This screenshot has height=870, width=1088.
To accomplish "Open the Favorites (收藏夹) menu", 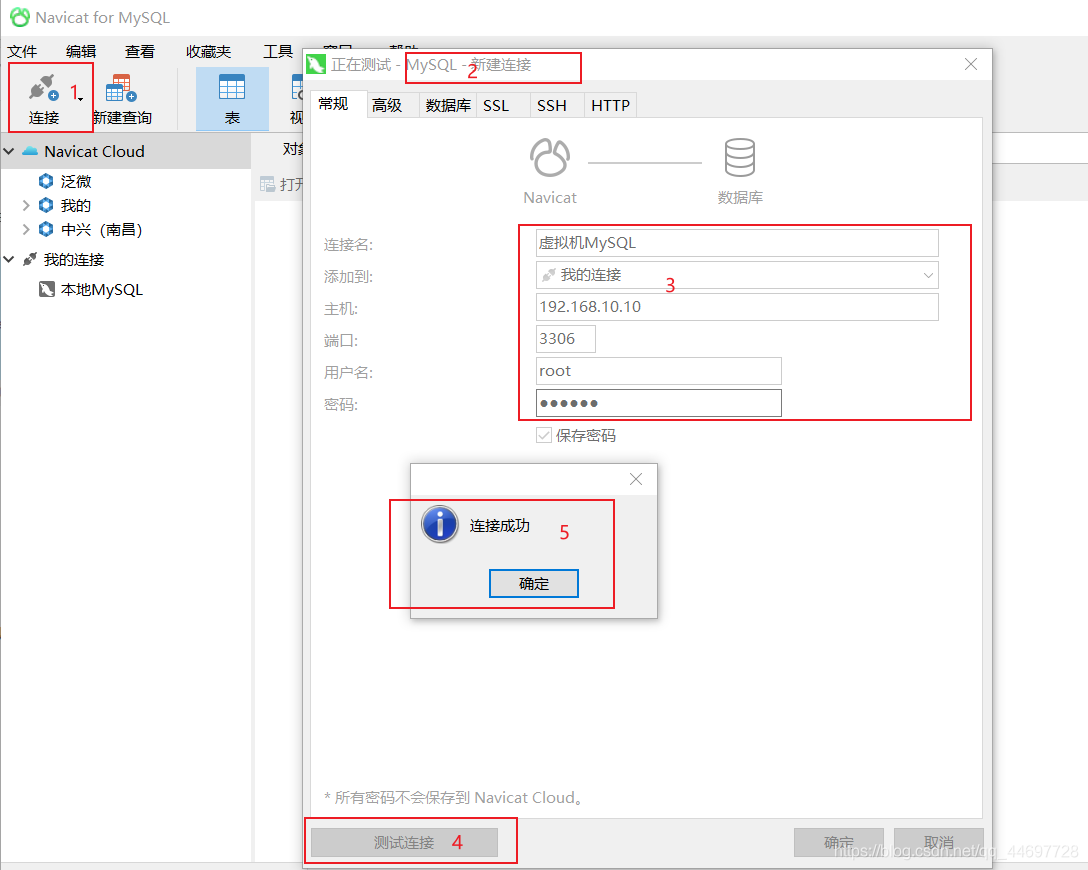I will pos(208,51).
